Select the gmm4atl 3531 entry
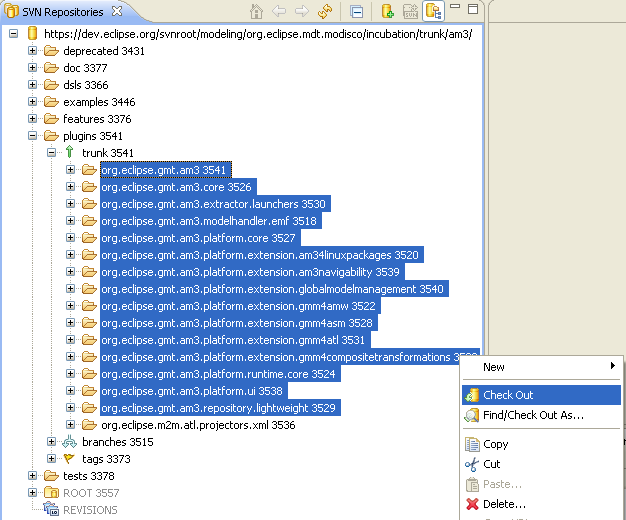The height and width of the screenshot is (520, 626). 235,339
